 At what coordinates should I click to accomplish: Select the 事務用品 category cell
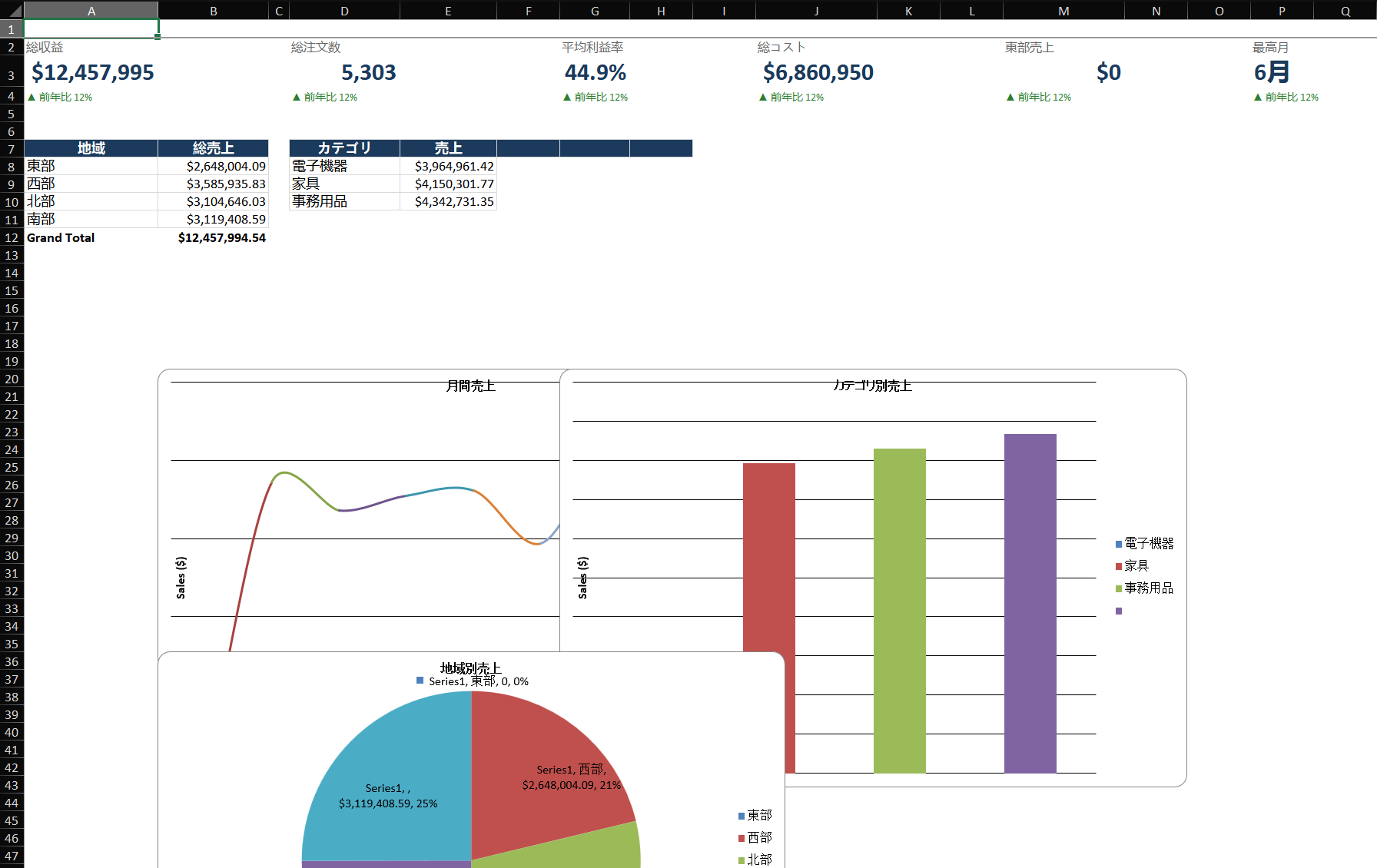tap(344, 201)
